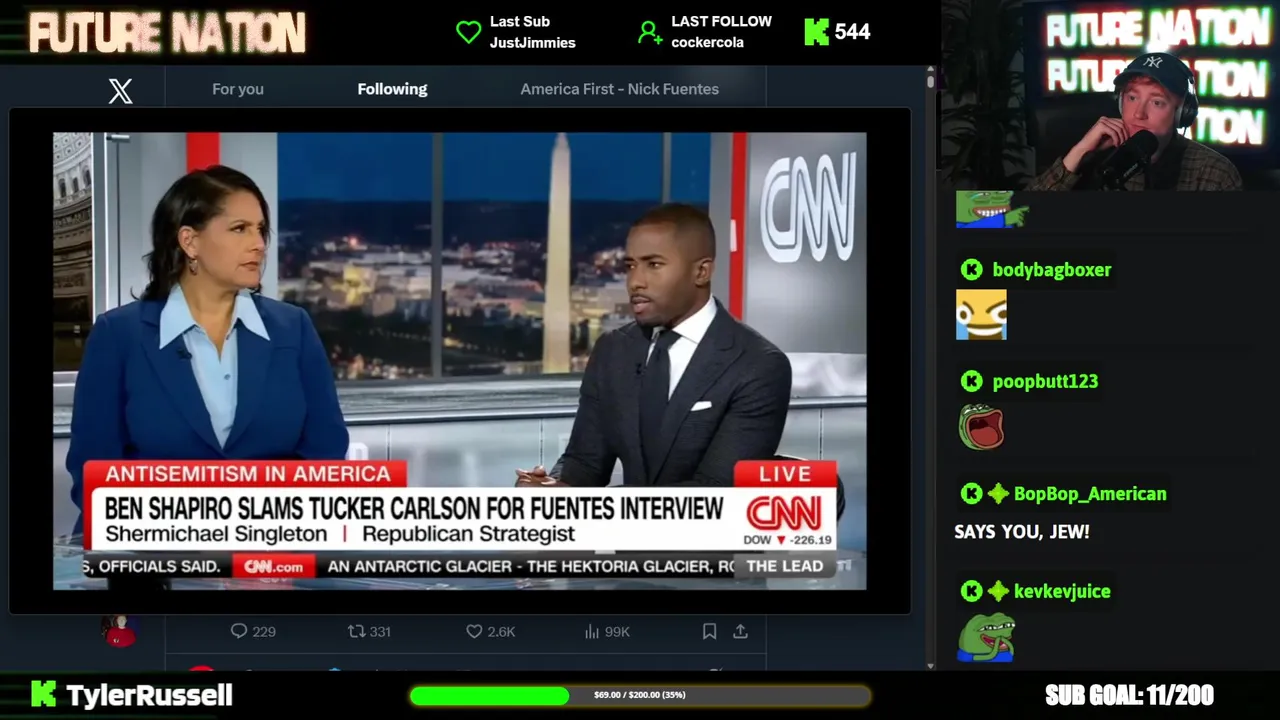Screen dimensions: 1280x720
Task: Click username kevkevjuice in chat
Action: [x=1062, y=592]
